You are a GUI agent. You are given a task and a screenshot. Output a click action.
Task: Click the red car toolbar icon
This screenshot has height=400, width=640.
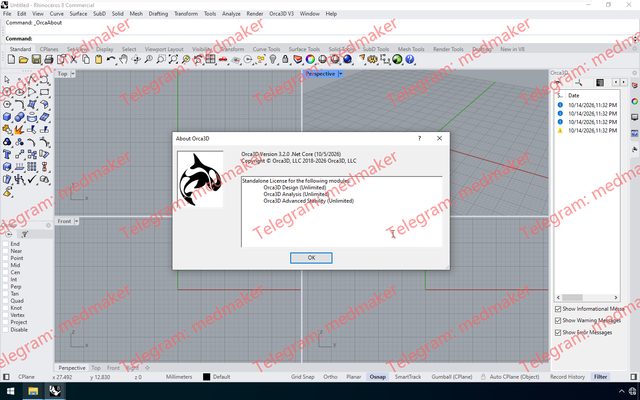coord(223,60)
